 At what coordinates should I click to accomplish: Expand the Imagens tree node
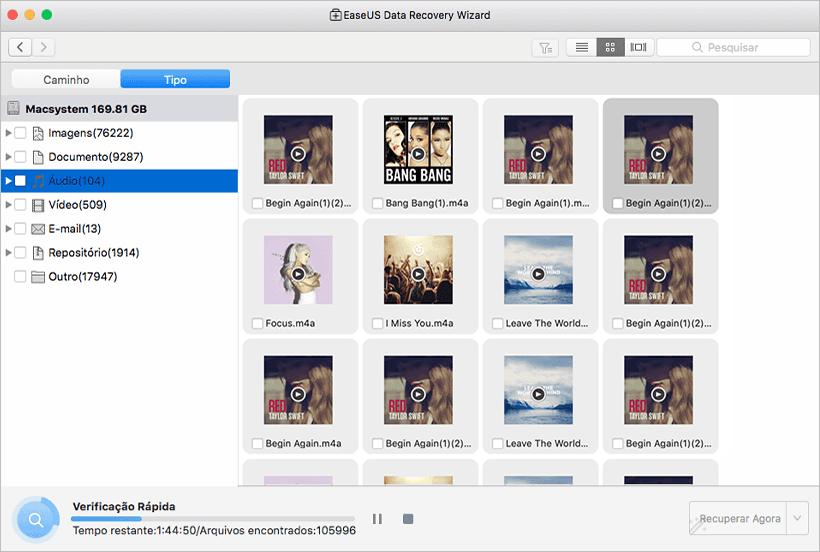pos(8,133)
